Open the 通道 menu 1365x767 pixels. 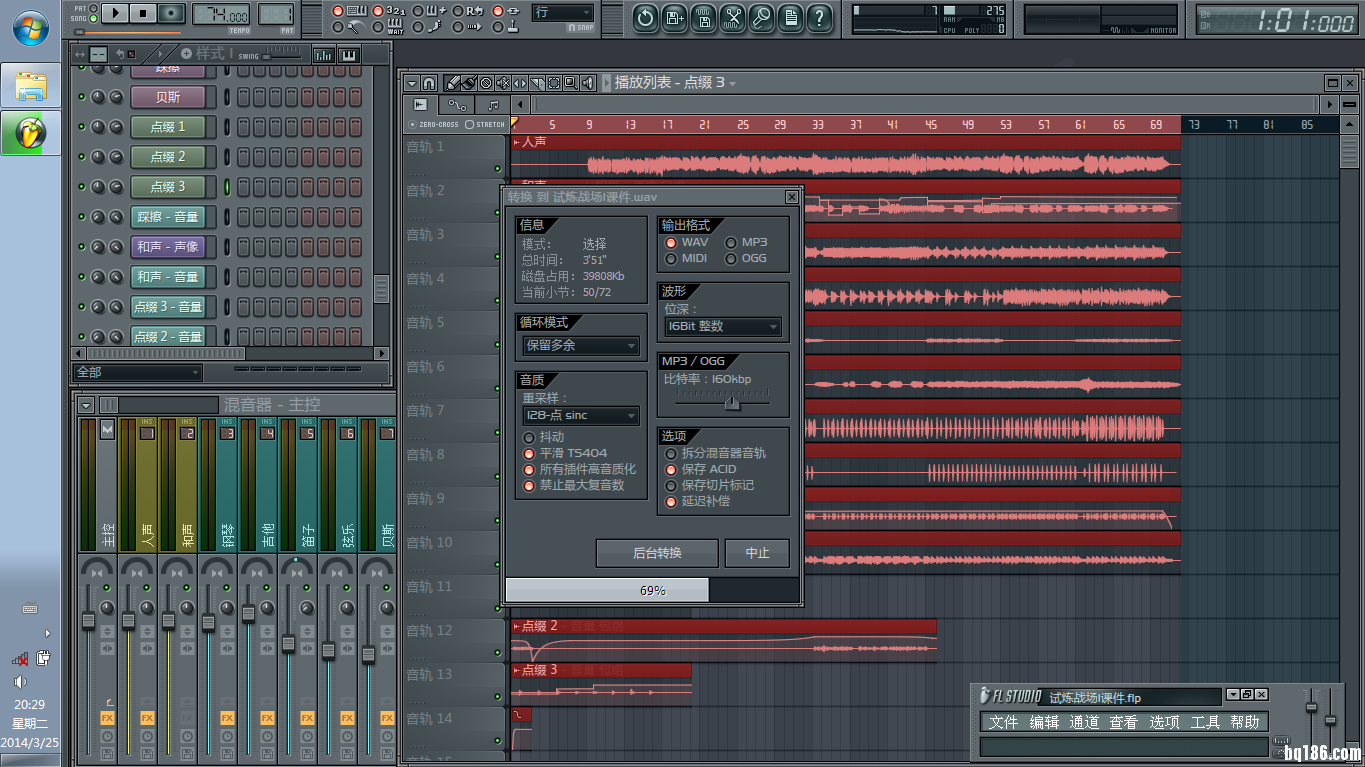click(1084, 722)
